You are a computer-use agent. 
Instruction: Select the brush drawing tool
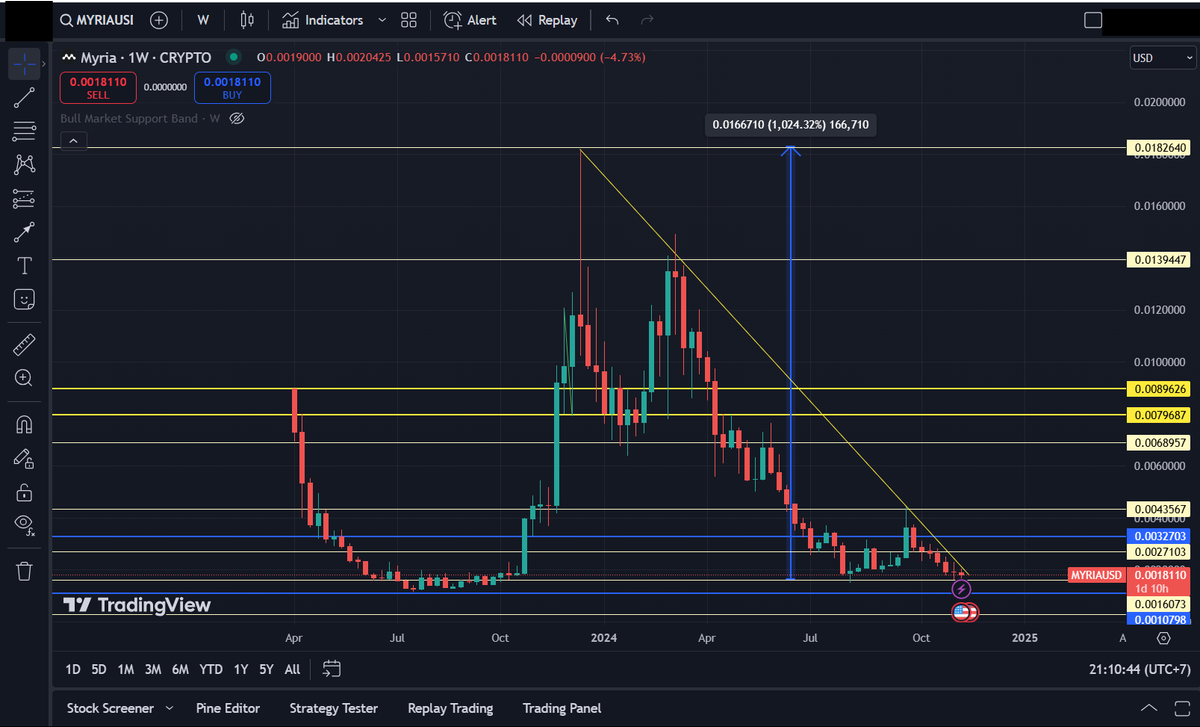[25, 232]
